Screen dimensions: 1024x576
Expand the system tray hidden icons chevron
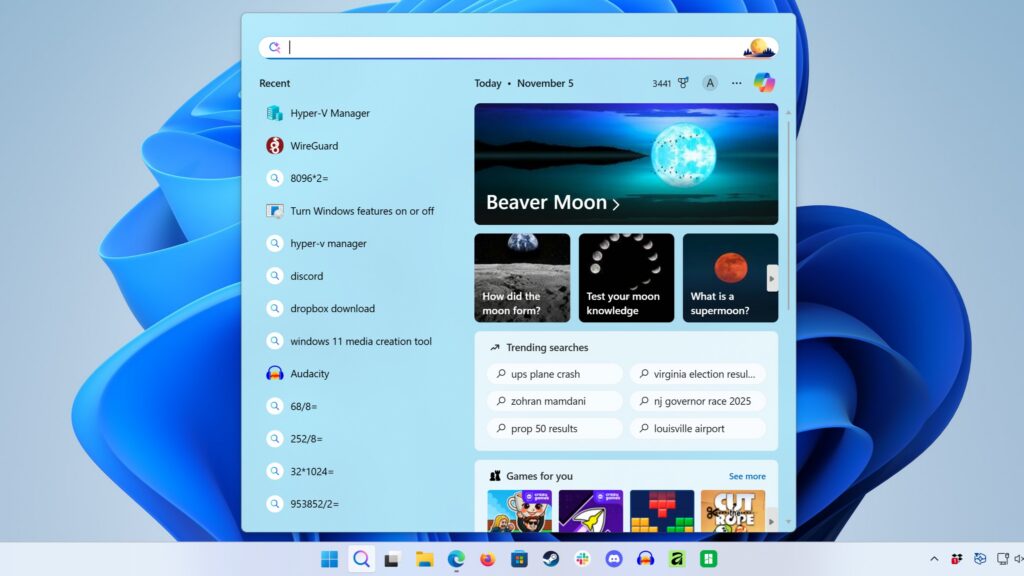tap(934, 559)
